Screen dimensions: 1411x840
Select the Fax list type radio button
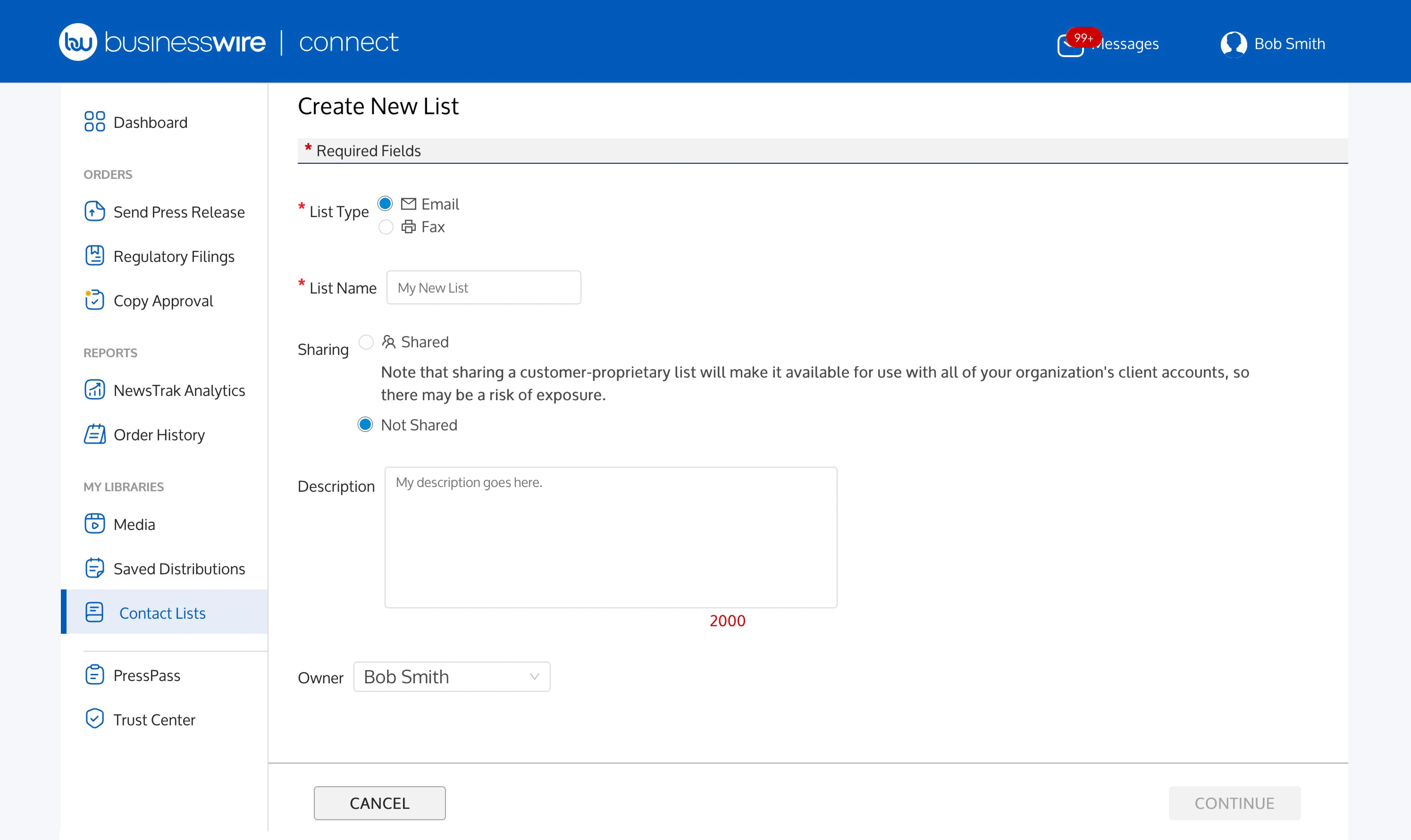tap(386, 227)
